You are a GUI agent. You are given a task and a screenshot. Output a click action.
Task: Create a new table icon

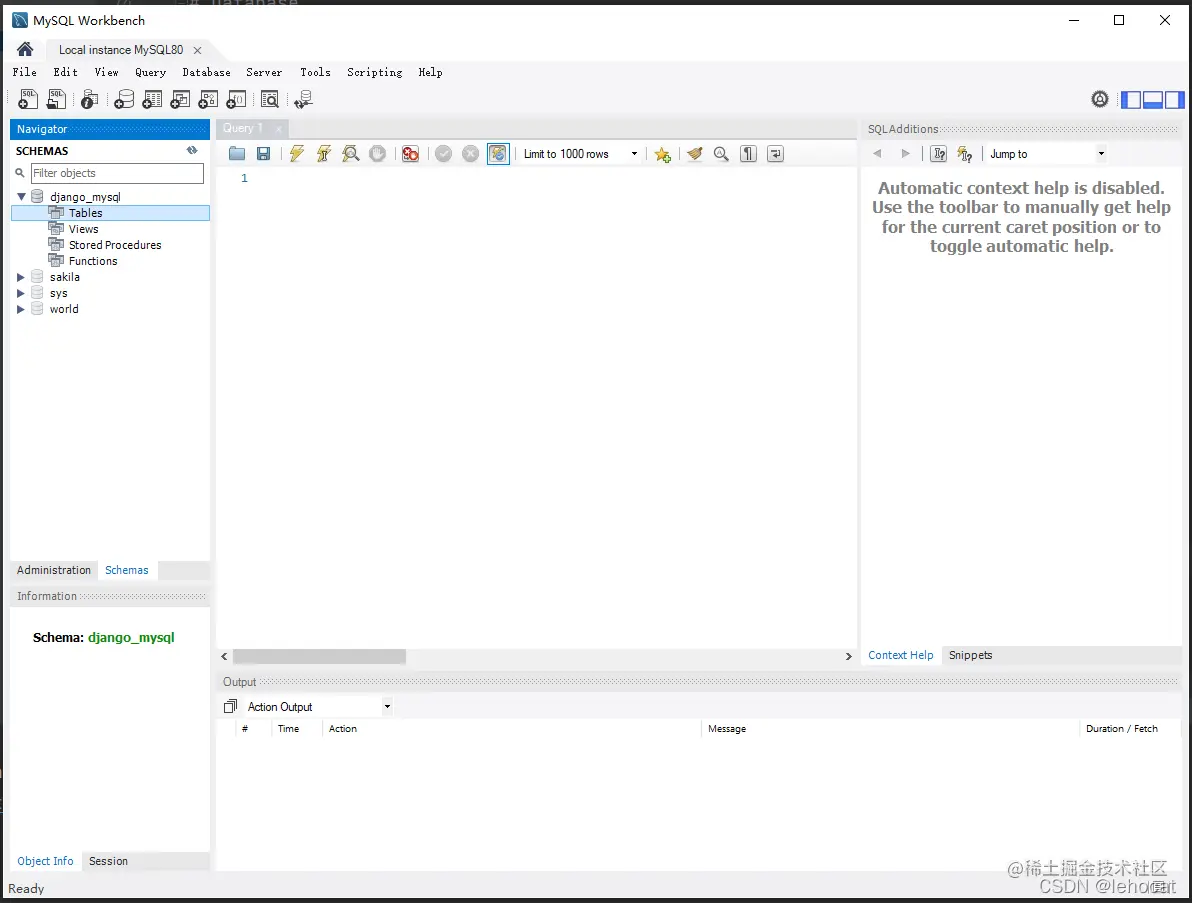pos(152,99)
